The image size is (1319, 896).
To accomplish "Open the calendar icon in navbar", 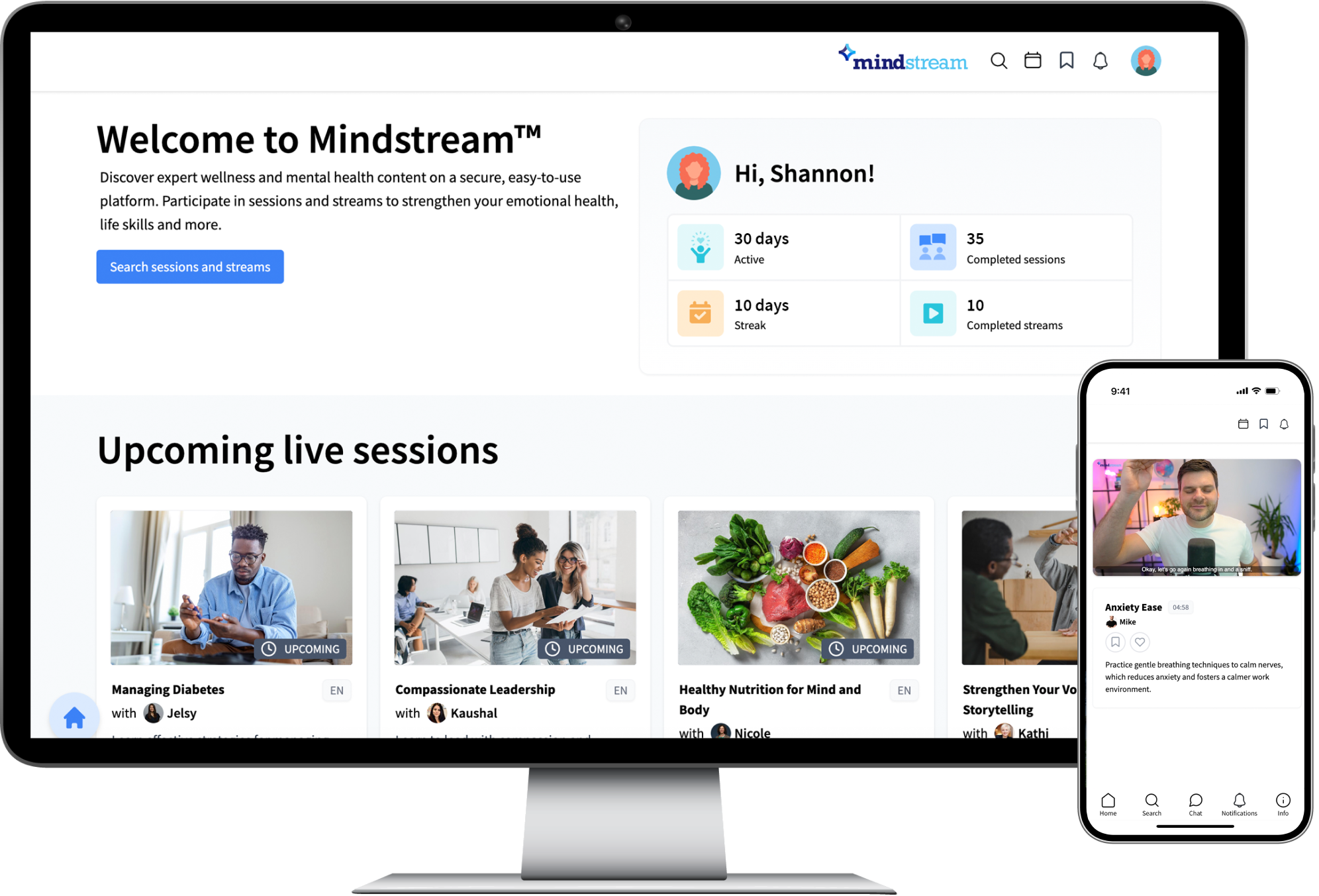I will [1033, 62].
